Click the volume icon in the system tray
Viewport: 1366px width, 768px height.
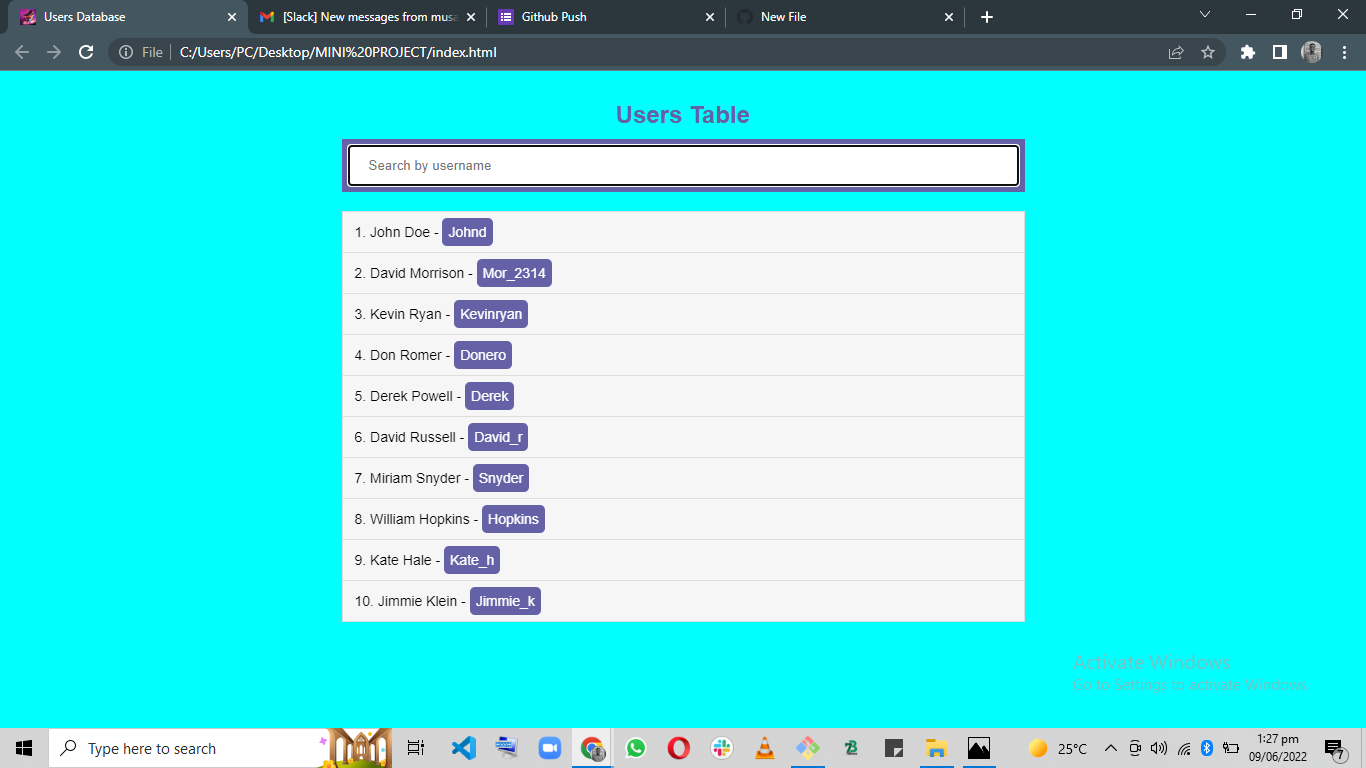click(1160, 747)
